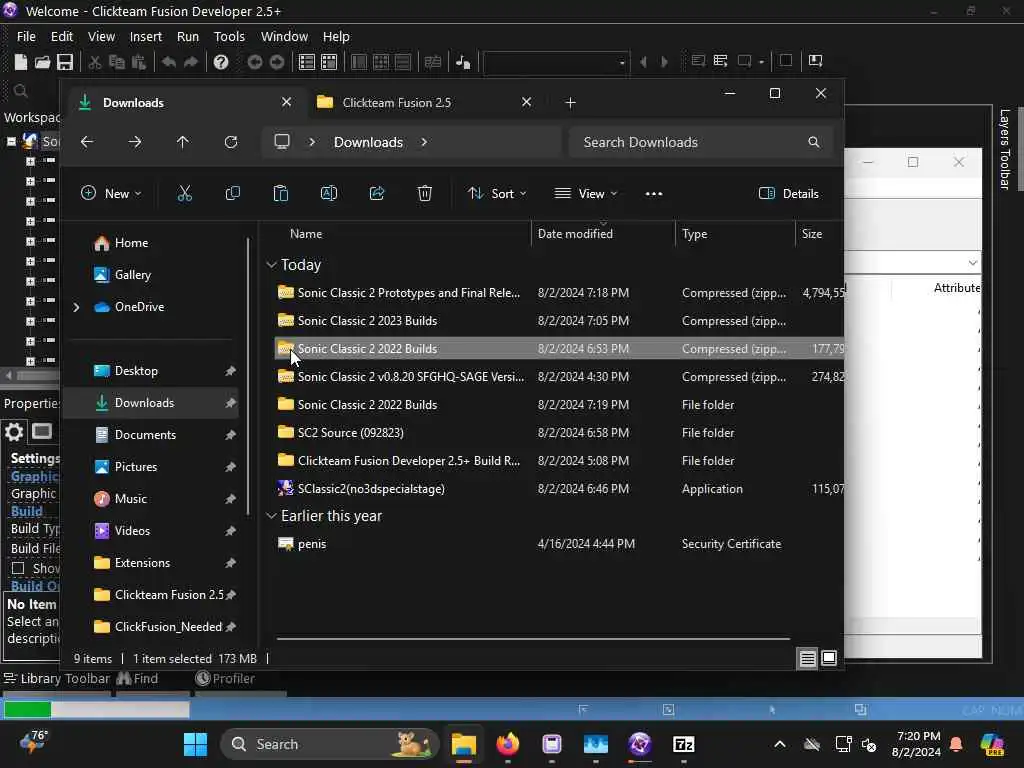The height and width of the screenshot is (768, 1024).
Task: Click Copy icon in Explorer toolbar
Action: click(x=232, y=193)
